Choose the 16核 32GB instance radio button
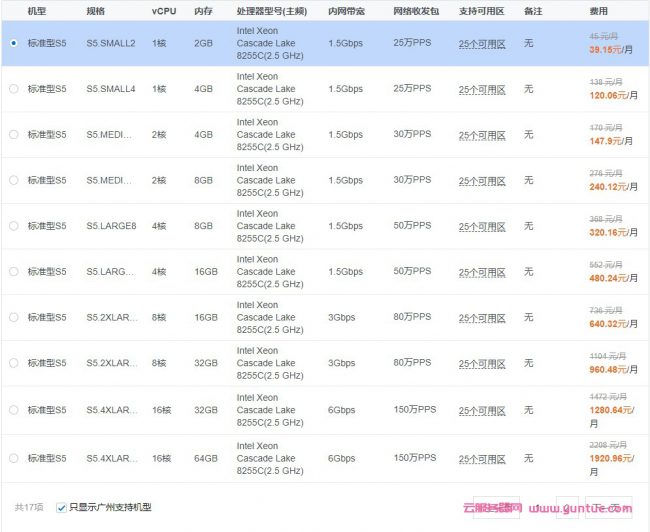650x532 pixels. 13,410
